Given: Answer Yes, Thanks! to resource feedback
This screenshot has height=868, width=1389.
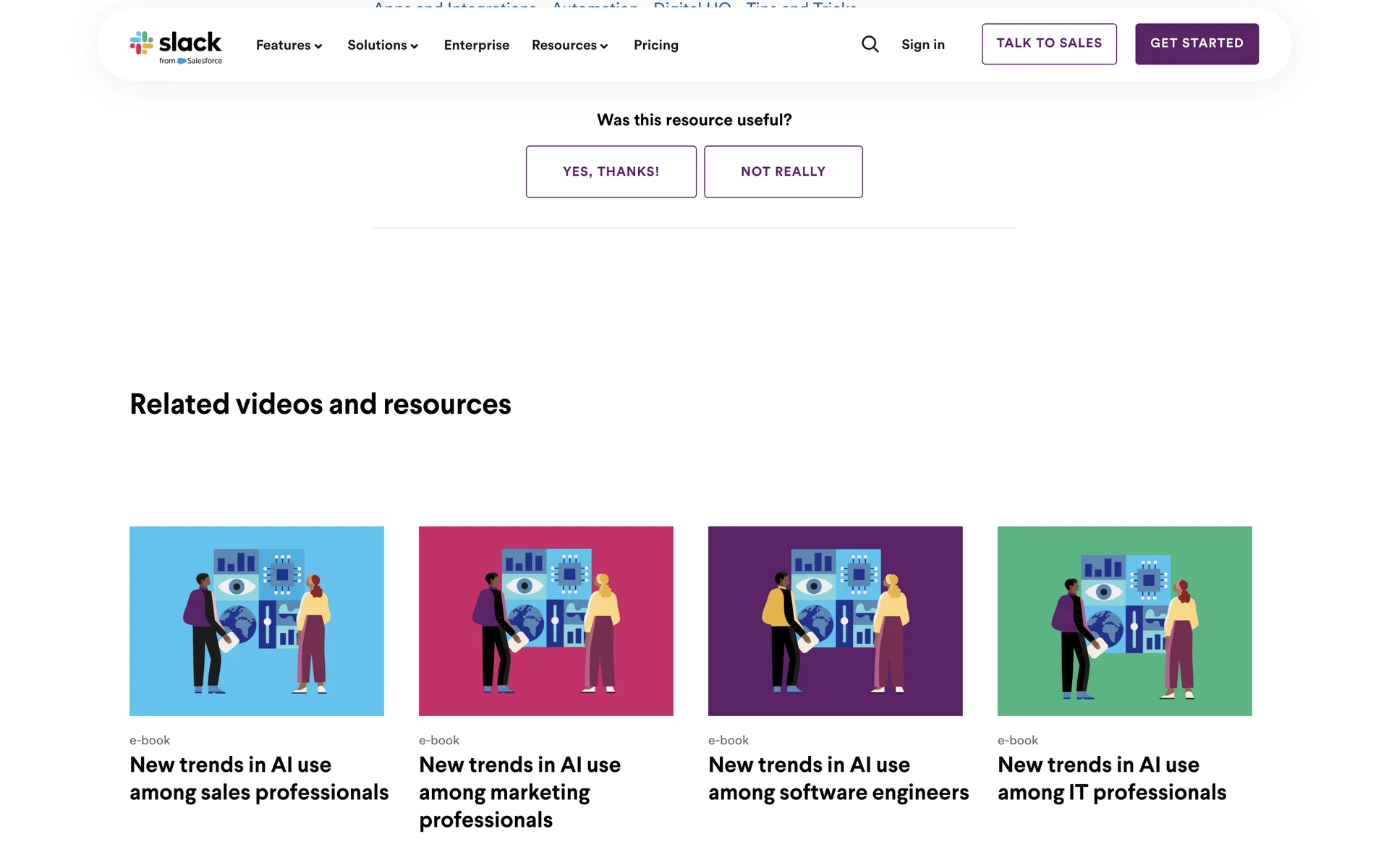Looking at the screenshot, I should pos(611,171).
